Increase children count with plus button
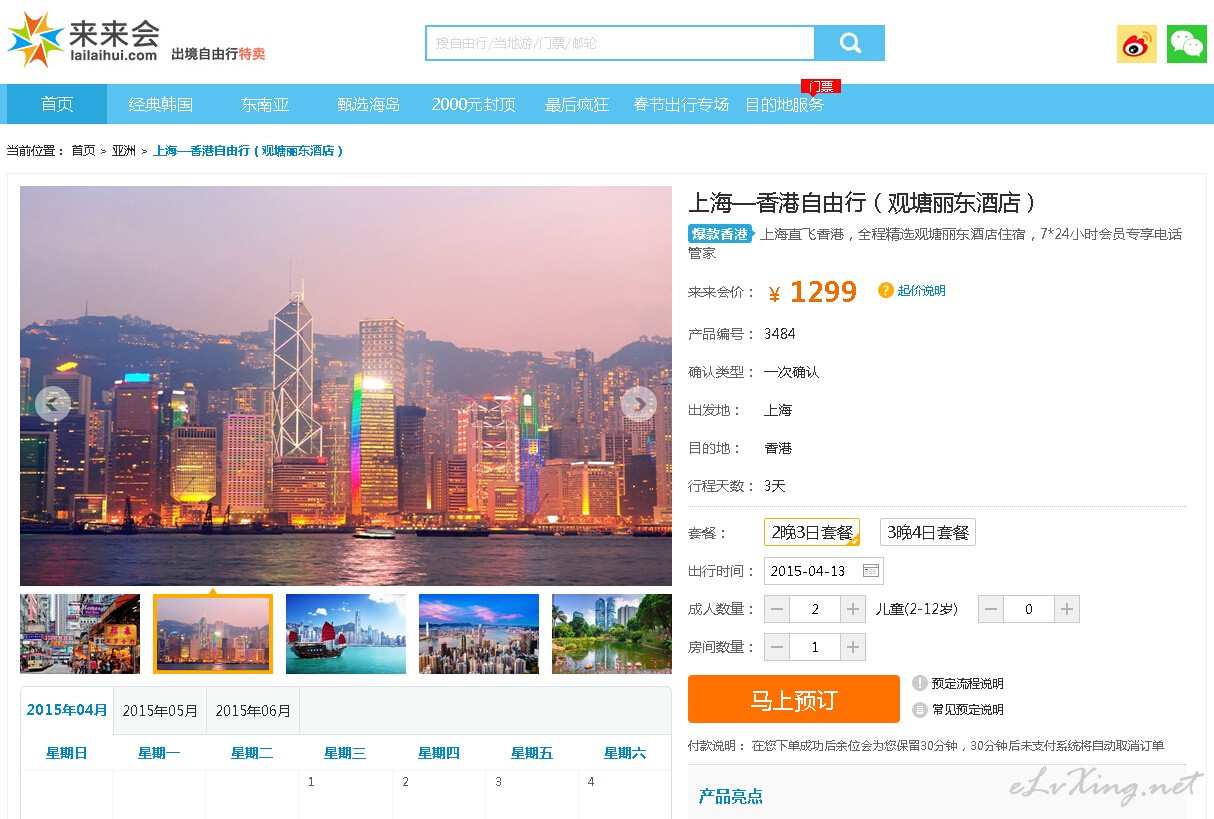1214x819 pixels. [1066, 609]
